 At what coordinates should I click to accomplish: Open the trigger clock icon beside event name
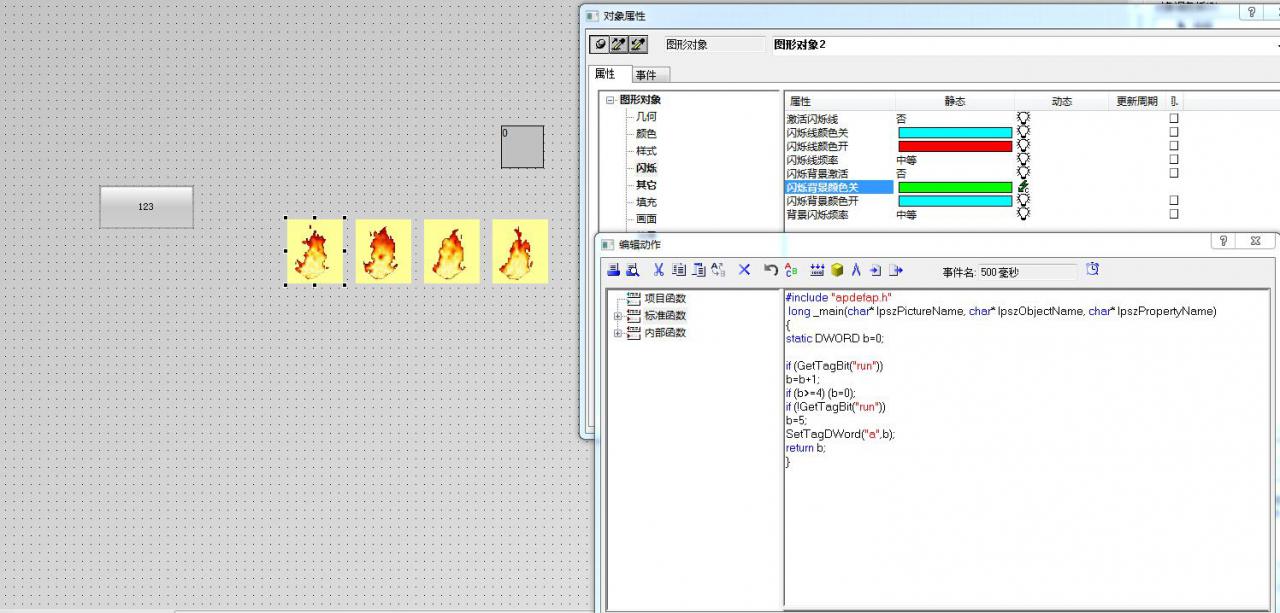[1093, 269]
